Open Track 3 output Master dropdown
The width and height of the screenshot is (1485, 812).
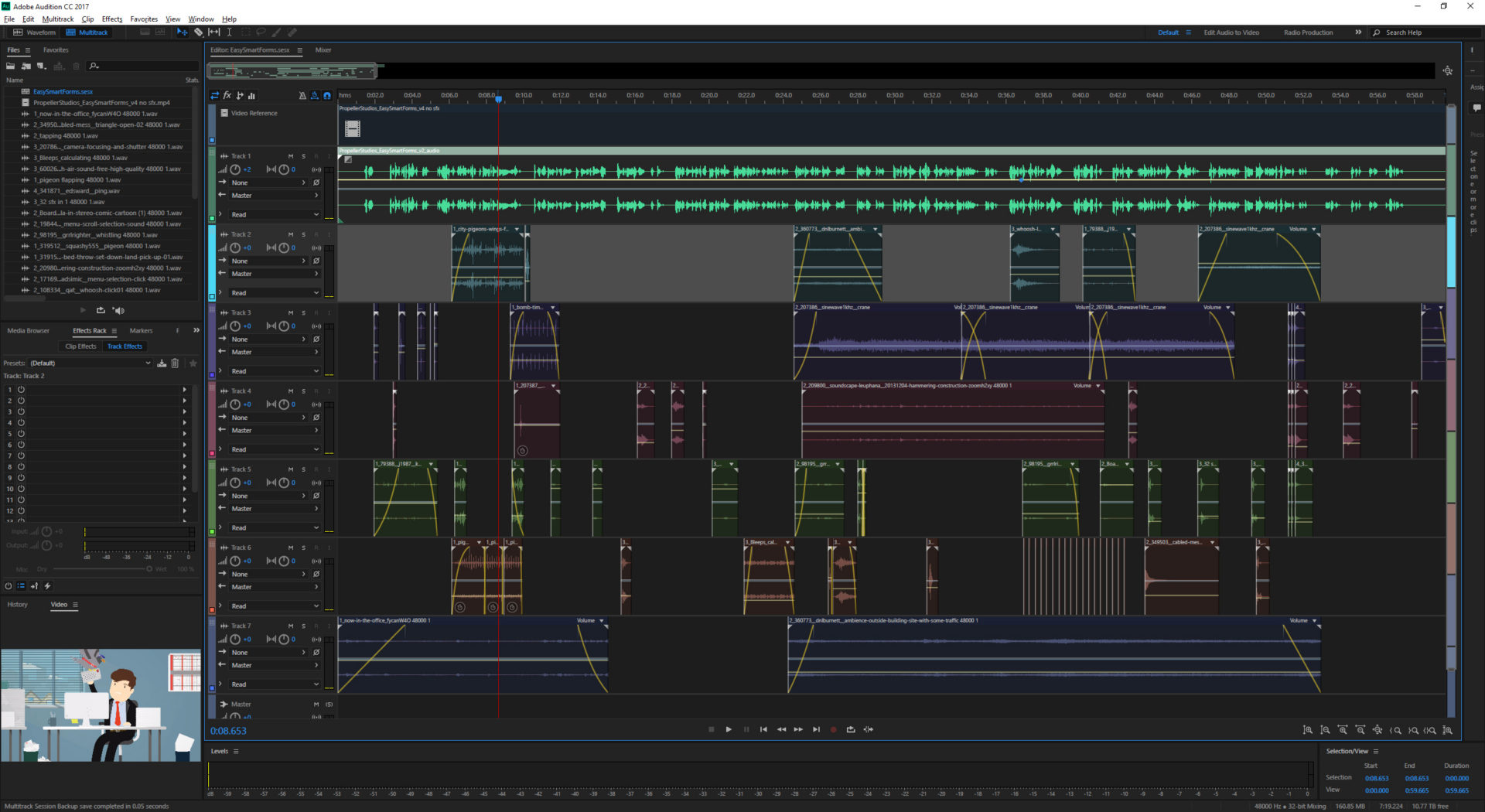click(x=275, y=352)
